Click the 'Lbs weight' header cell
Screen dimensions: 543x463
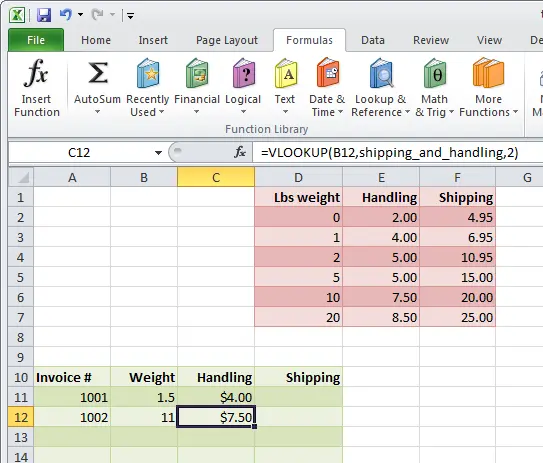(x=299, y=197)
